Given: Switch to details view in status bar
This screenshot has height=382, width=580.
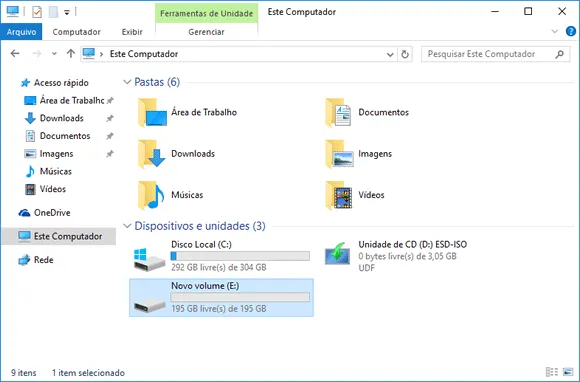Looking at the screenshot, I should (x=552, y=372).
